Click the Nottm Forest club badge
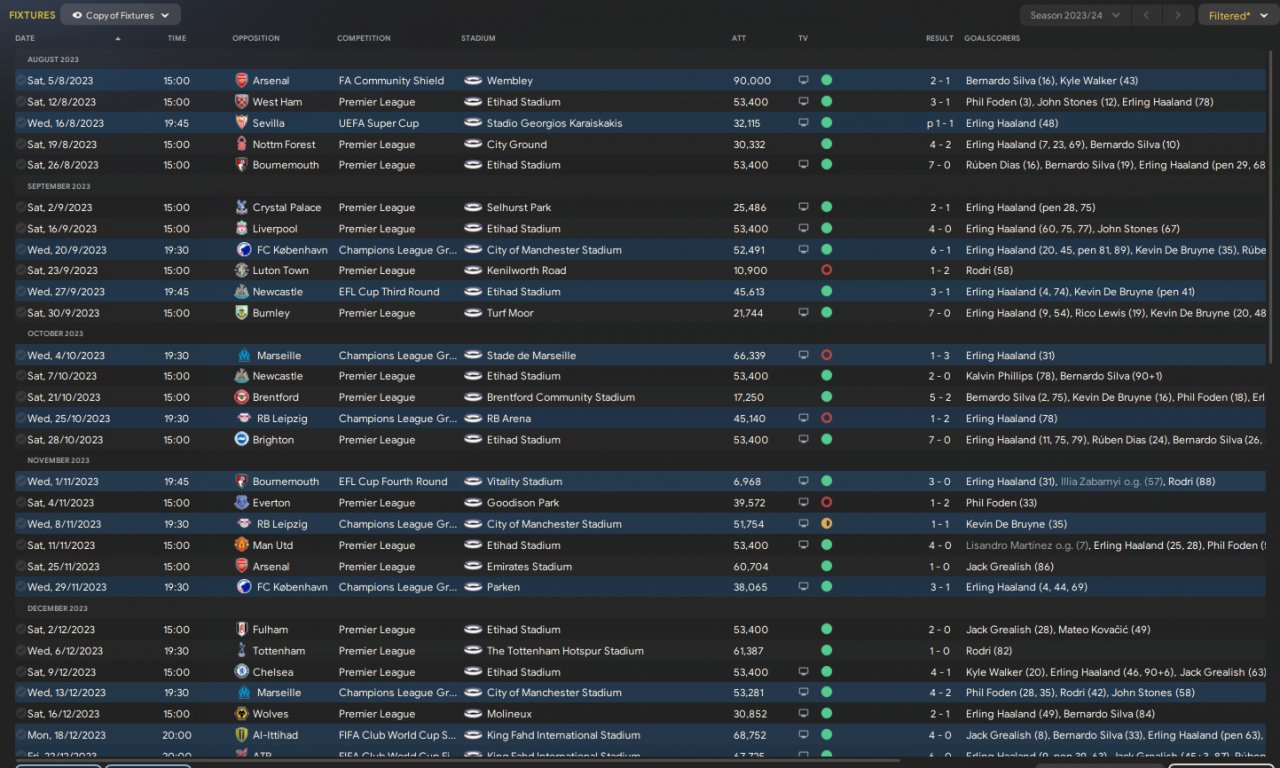1280x768 pixels. [x=242, y=144]
